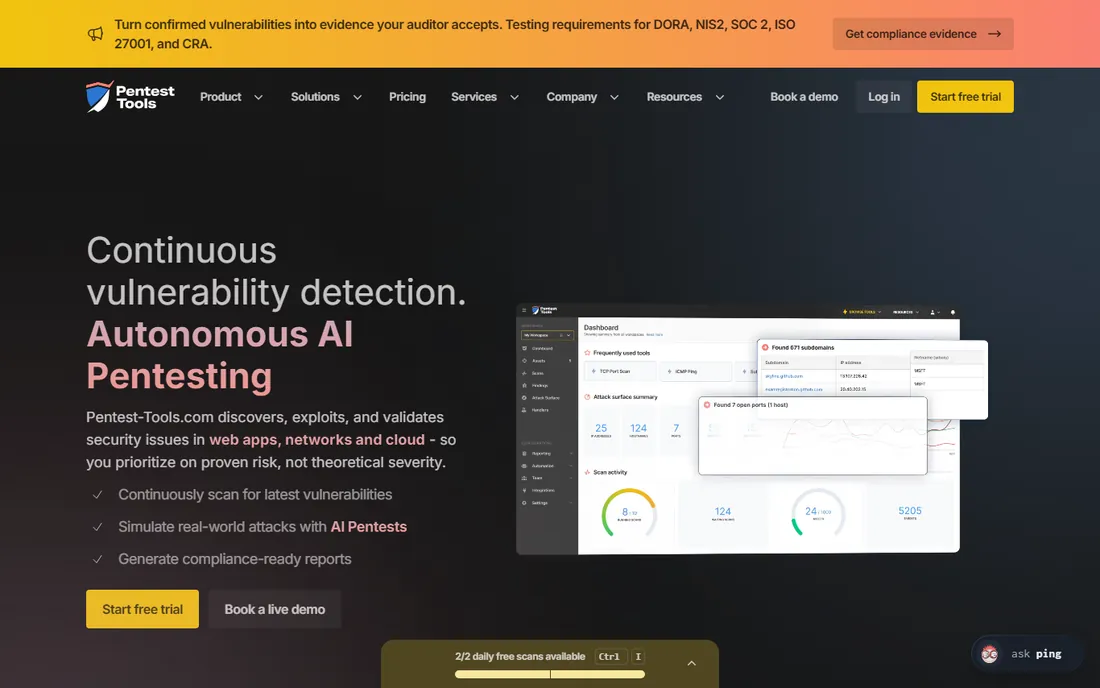Click Book a demo in navbar
This screenshot has width=1100, height=688.
tap(804, 97)
